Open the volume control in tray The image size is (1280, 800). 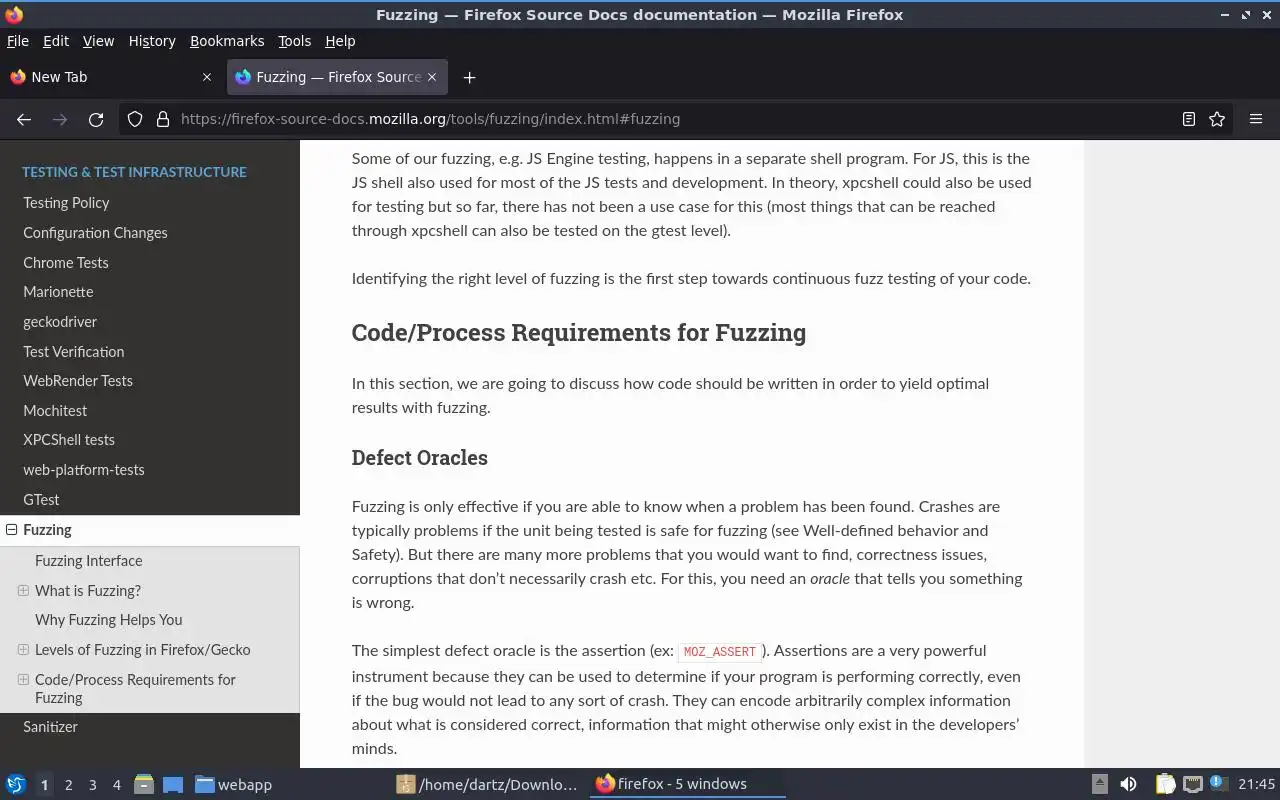1128,784
